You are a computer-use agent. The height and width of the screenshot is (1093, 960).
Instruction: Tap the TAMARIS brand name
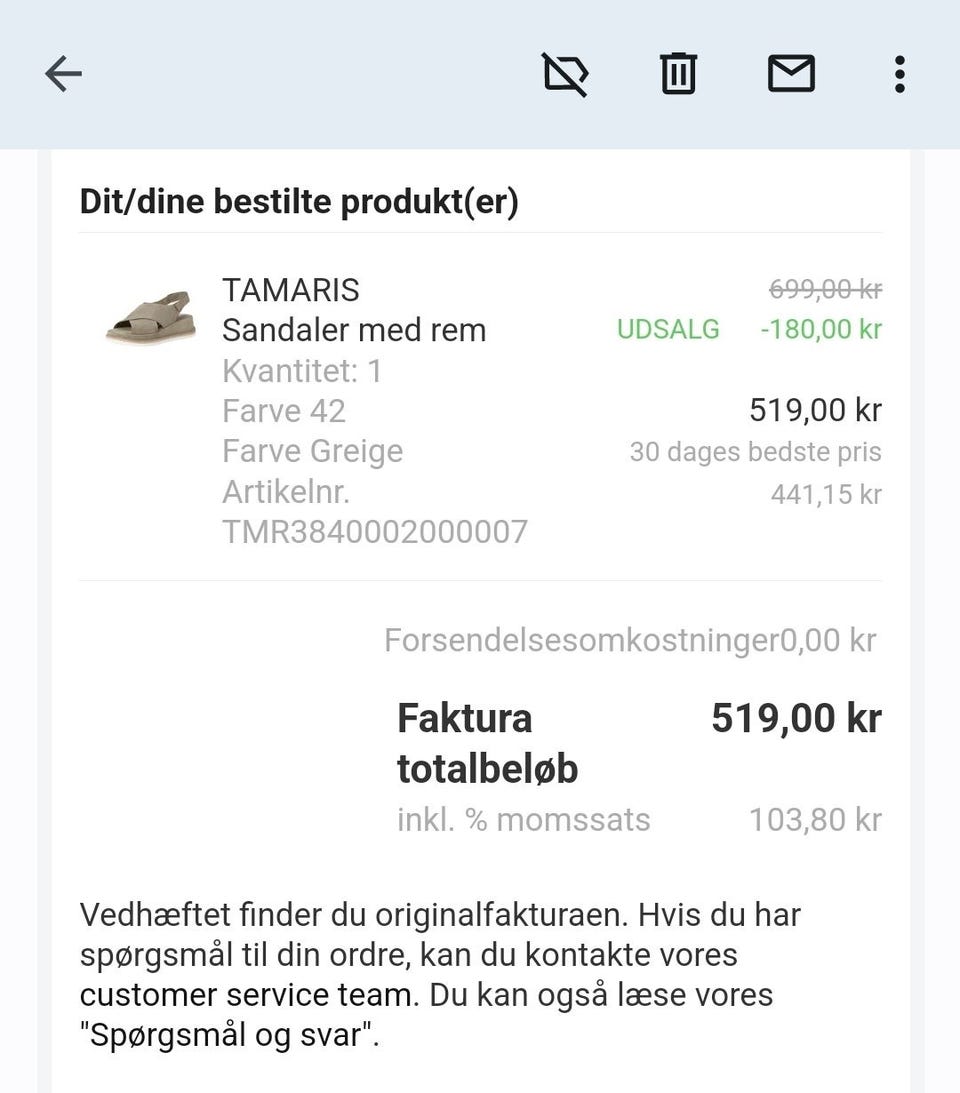(x=290, y=290)
